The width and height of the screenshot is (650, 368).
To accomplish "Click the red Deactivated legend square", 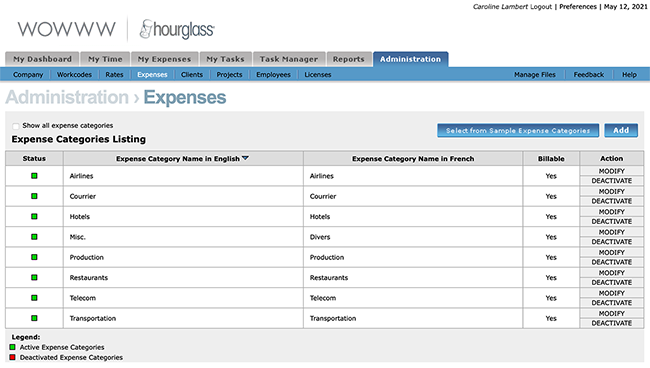I will click(x=12, y=357).
